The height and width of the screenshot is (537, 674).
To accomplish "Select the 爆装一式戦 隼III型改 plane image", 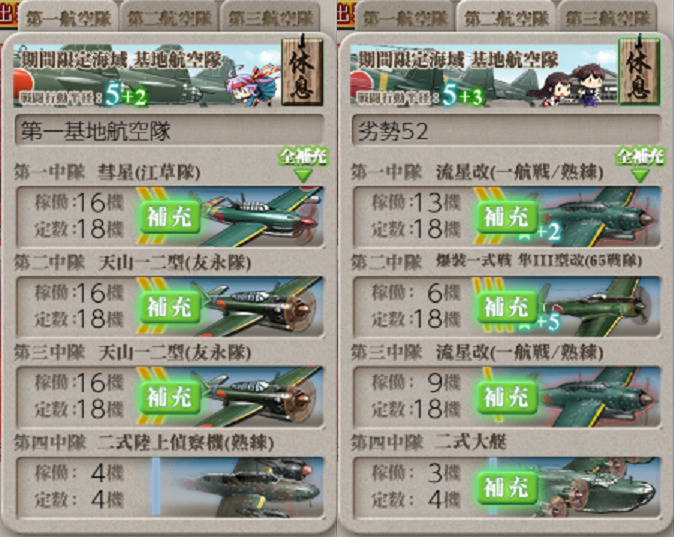I will [x=598, y=307].
